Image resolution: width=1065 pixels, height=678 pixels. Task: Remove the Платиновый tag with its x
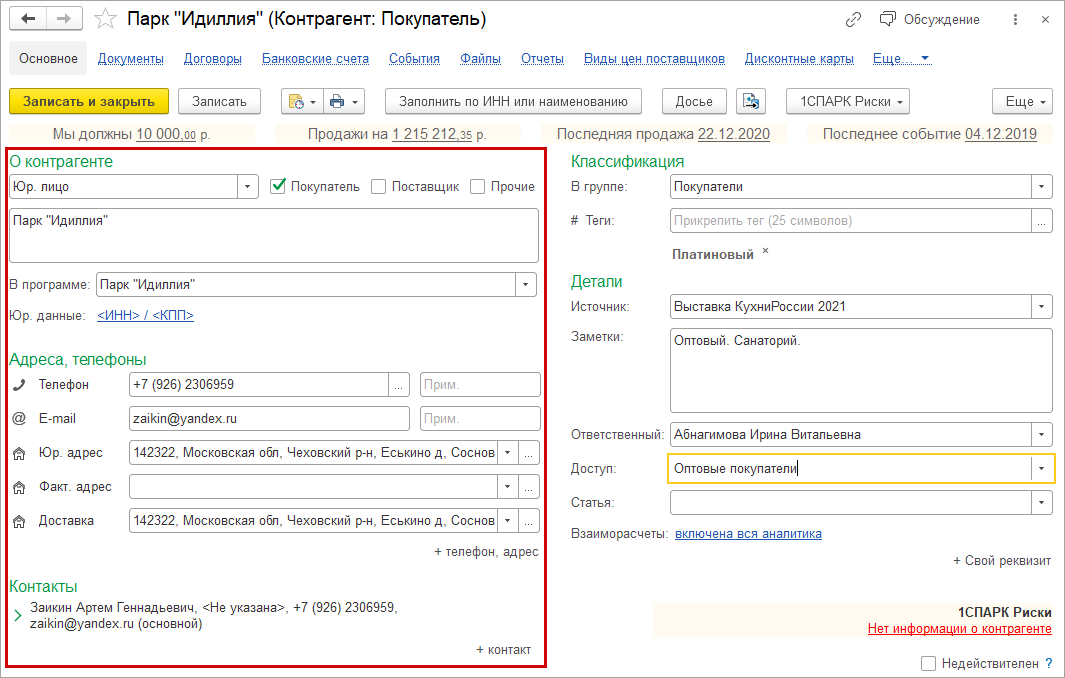(765, 251)
